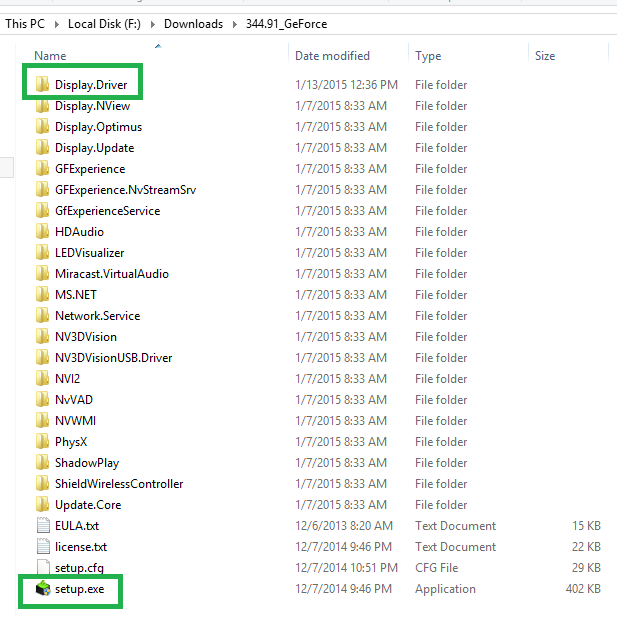Expand the arrow after Local Disk (F:)
Viewport: 617px width, 617px height.
[153, 24]
